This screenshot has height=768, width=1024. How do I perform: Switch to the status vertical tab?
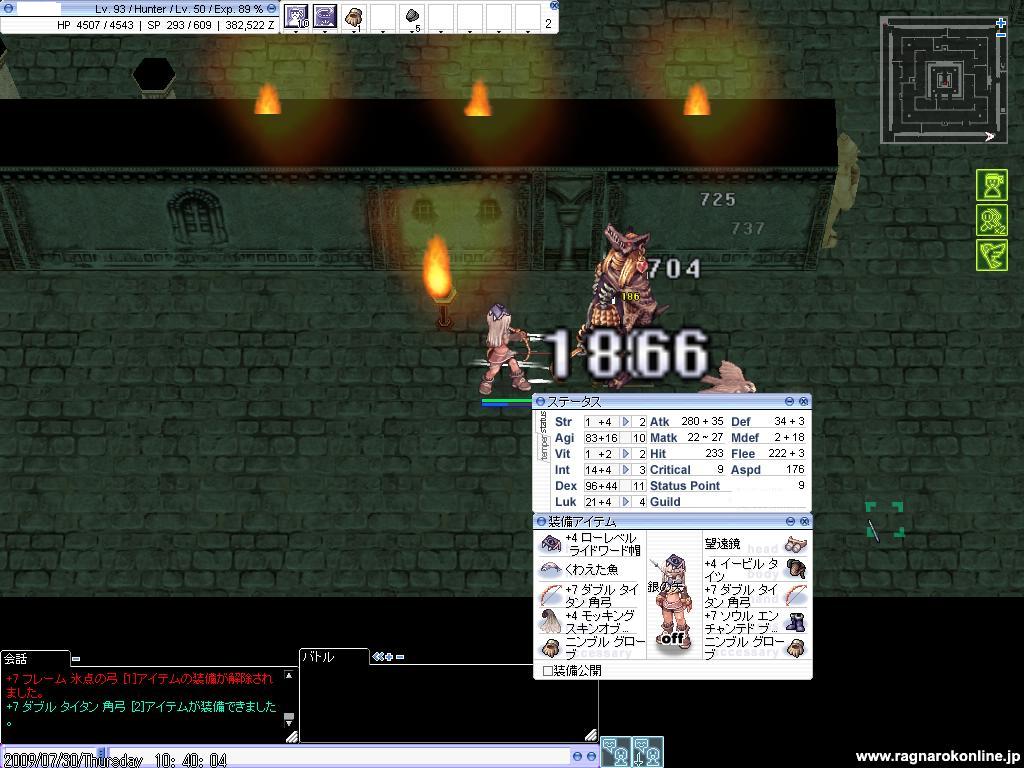pos(543,422)
